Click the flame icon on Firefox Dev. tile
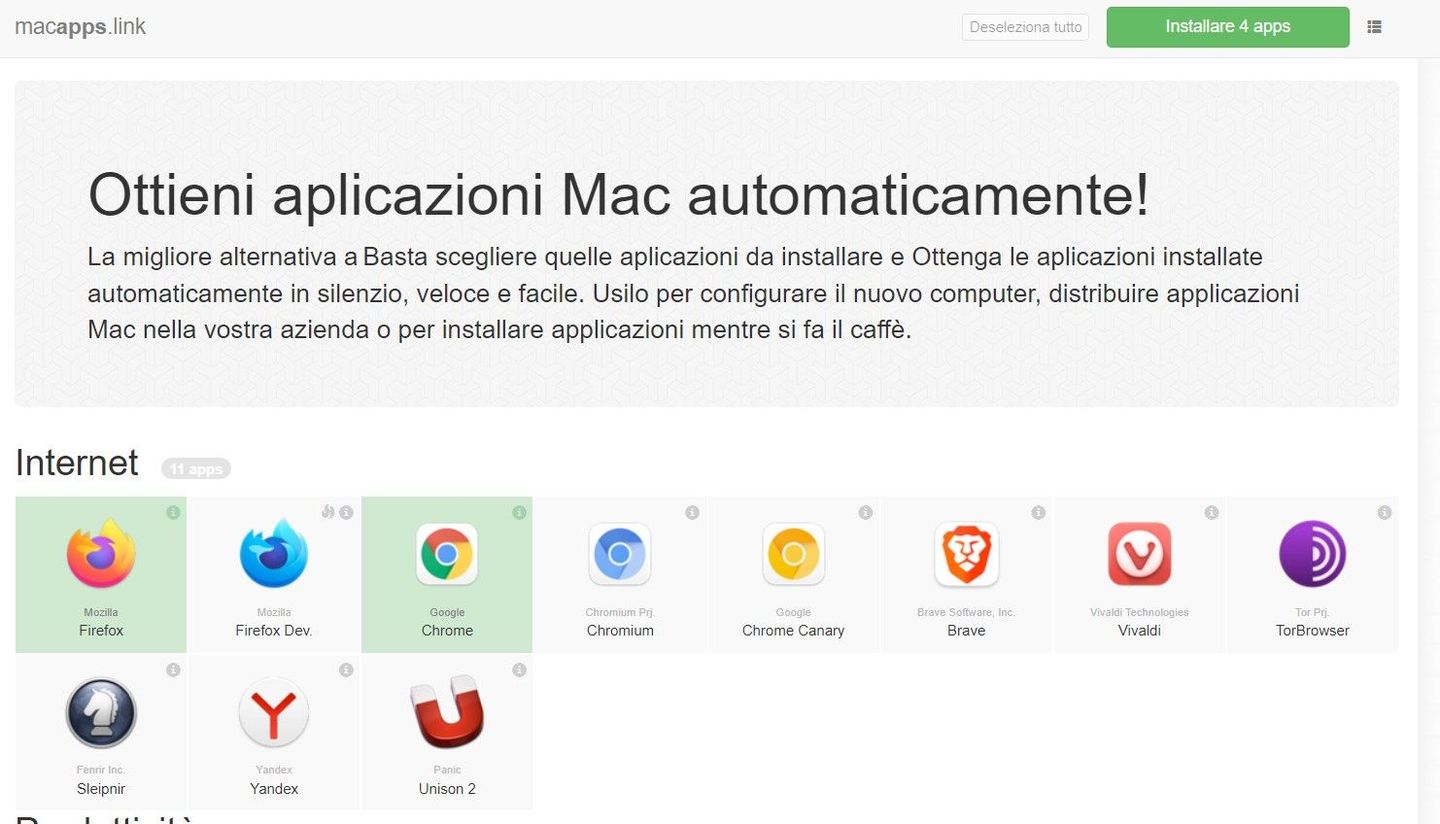Image resolution: width=1440 pixels, height=824 pixels. coord(328,512)
